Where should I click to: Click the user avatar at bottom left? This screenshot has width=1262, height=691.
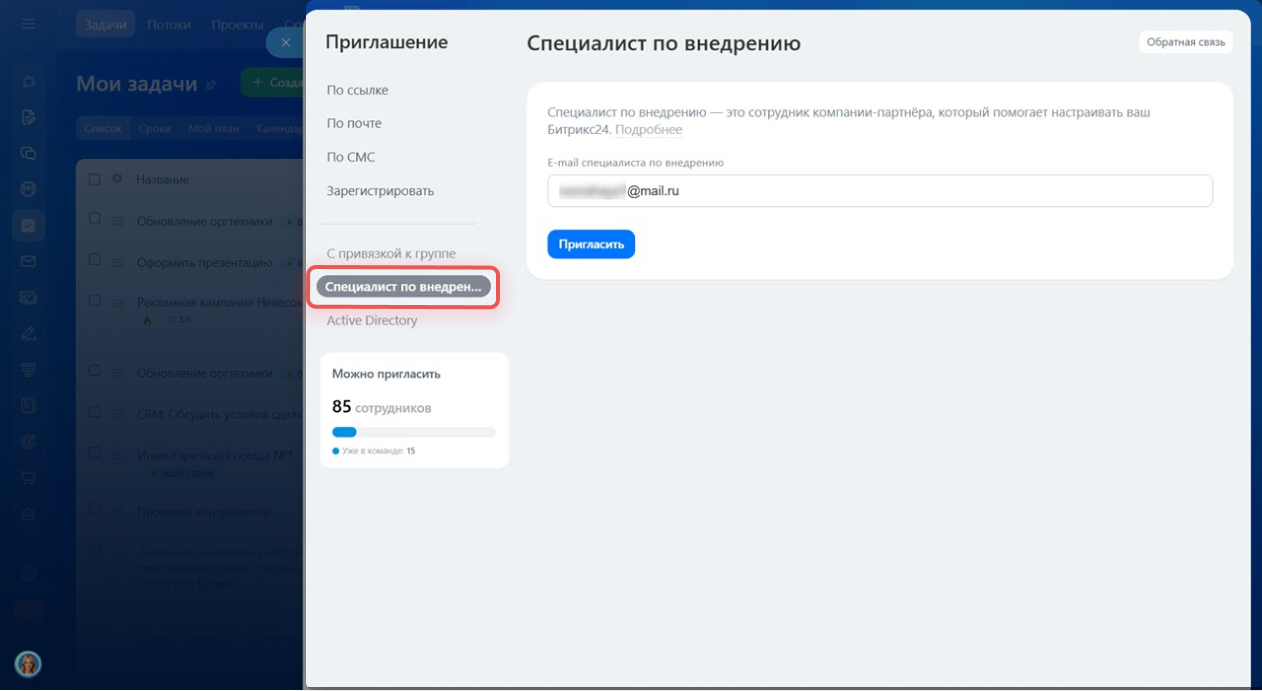tap(28, 663)
